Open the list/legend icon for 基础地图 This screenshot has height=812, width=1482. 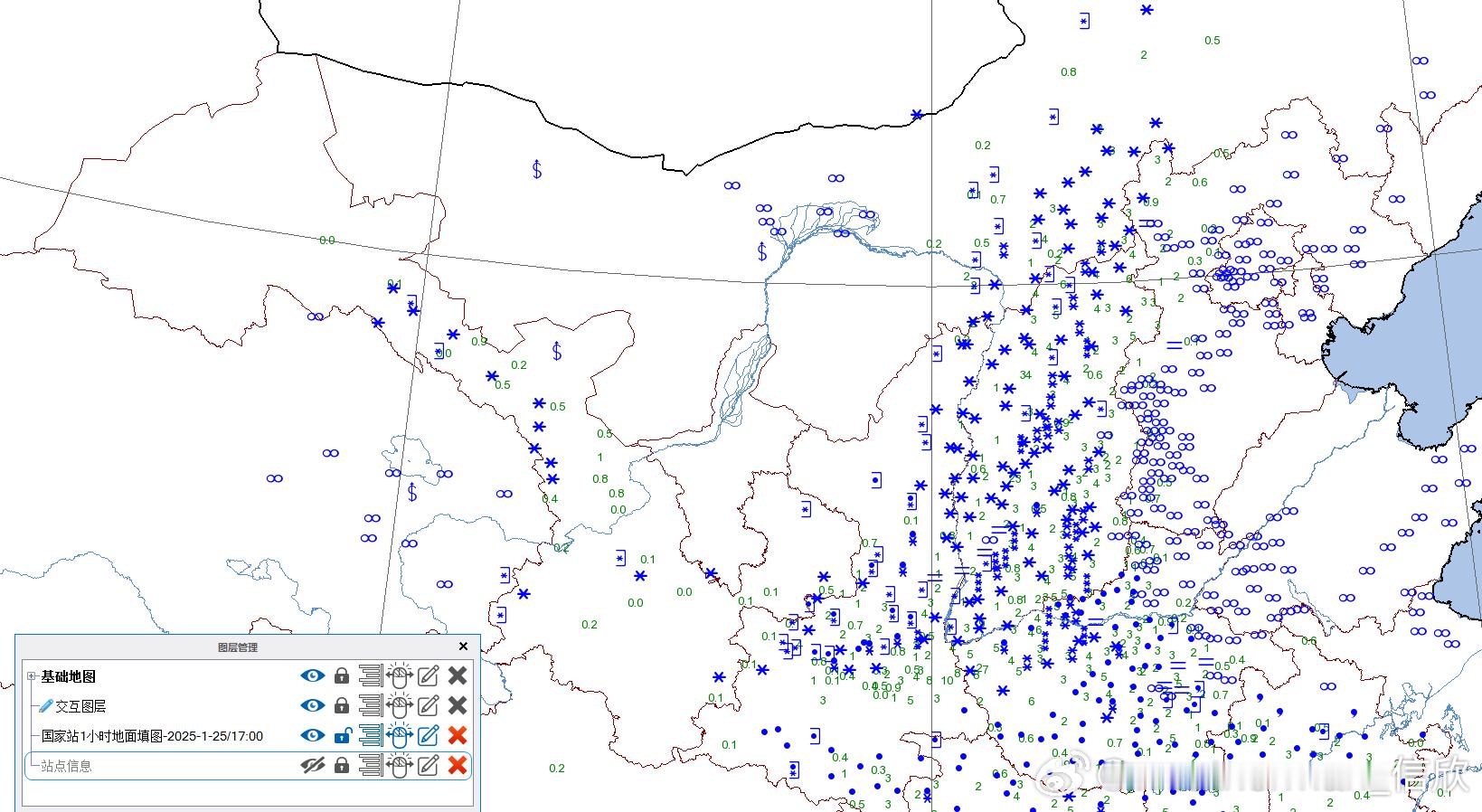tap(371, 675)
